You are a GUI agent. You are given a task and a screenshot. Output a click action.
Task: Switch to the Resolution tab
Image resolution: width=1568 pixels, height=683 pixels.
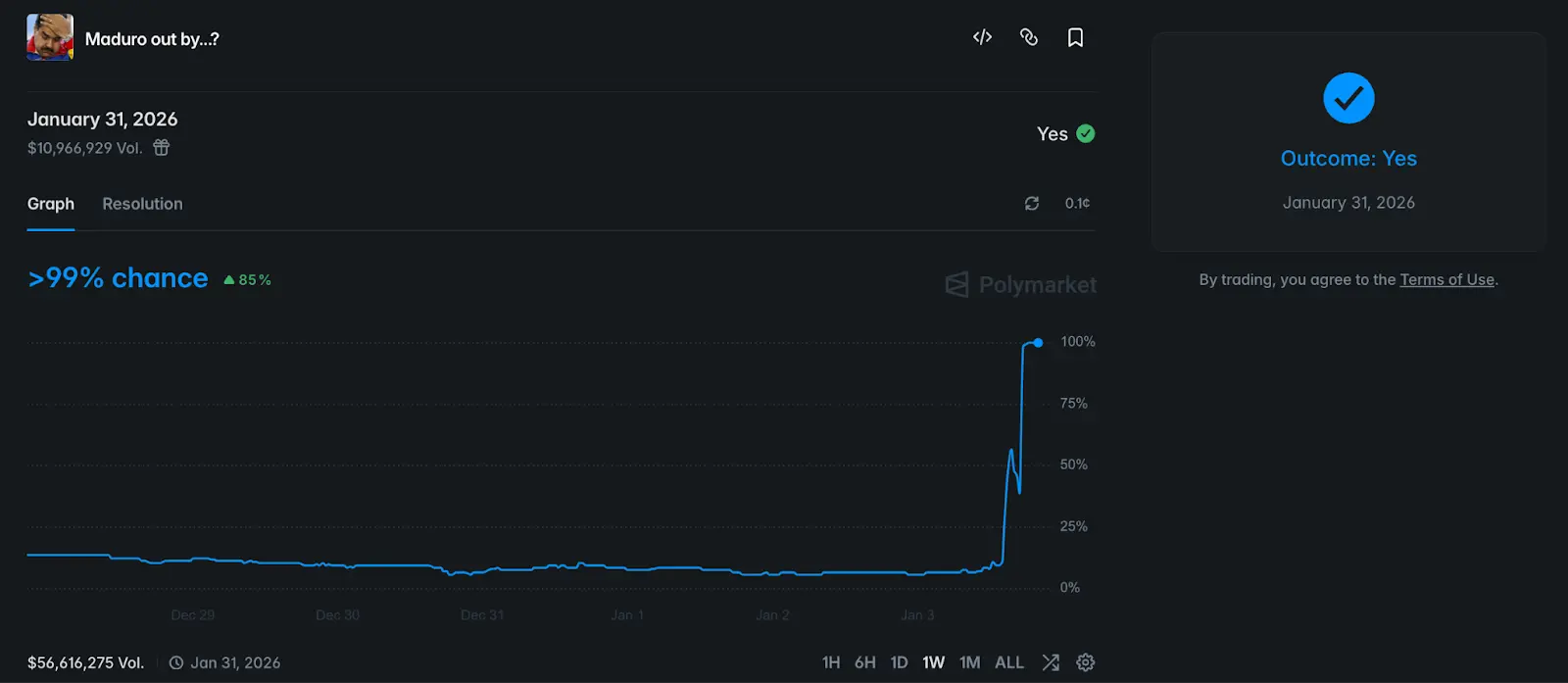(142, 204)
